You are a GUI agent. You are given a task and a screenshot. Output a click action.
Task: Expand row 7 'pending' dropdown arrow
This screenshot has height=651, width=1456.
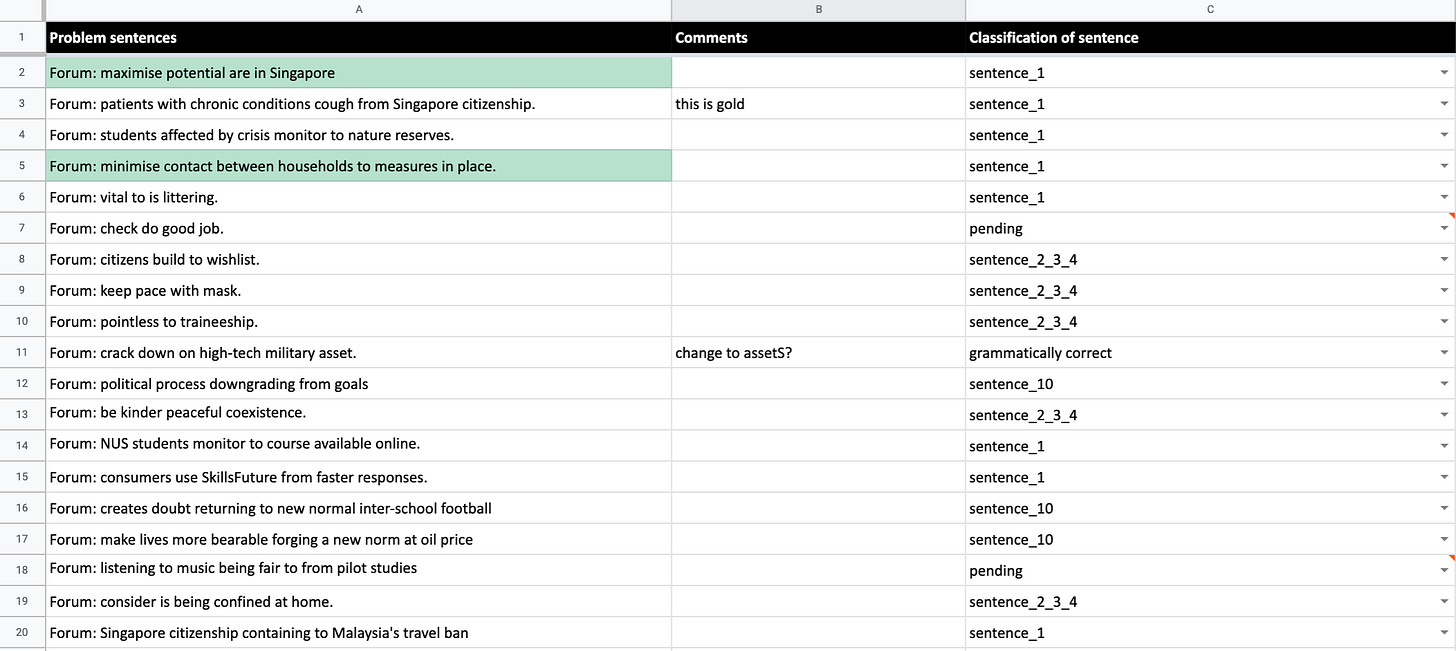pyautogui.click(x=1444, y=229)
